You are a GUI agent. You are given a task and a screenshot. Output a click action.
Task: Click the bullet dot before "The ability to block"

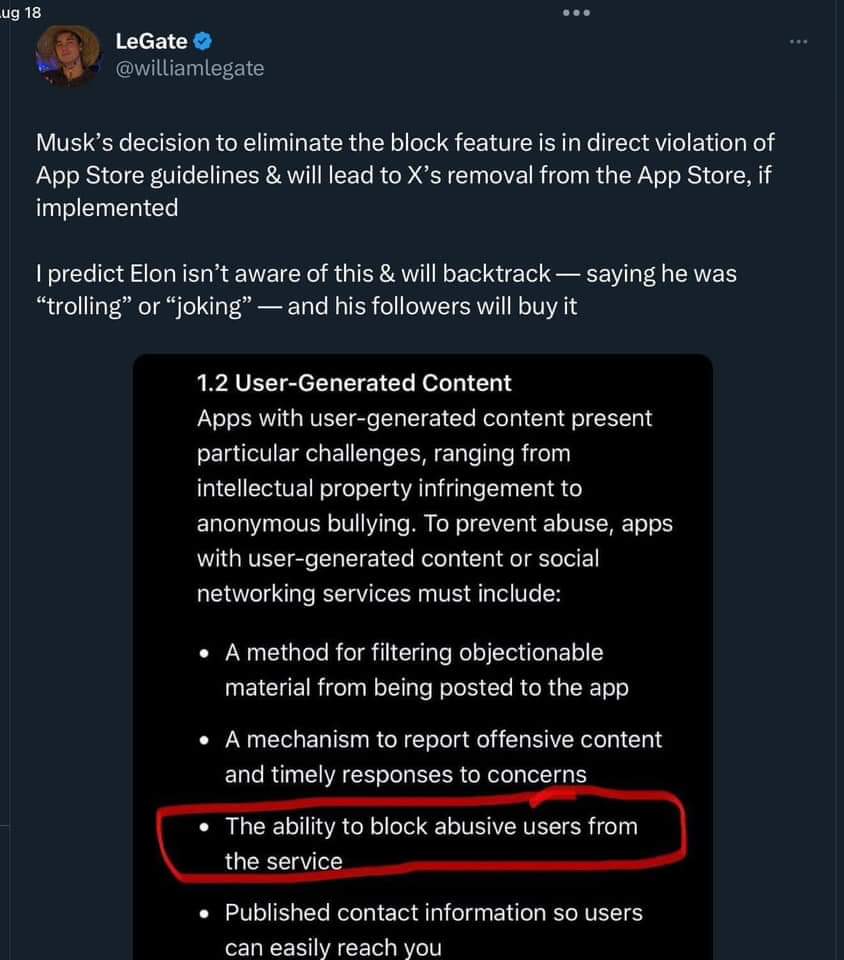click(204, 828)
